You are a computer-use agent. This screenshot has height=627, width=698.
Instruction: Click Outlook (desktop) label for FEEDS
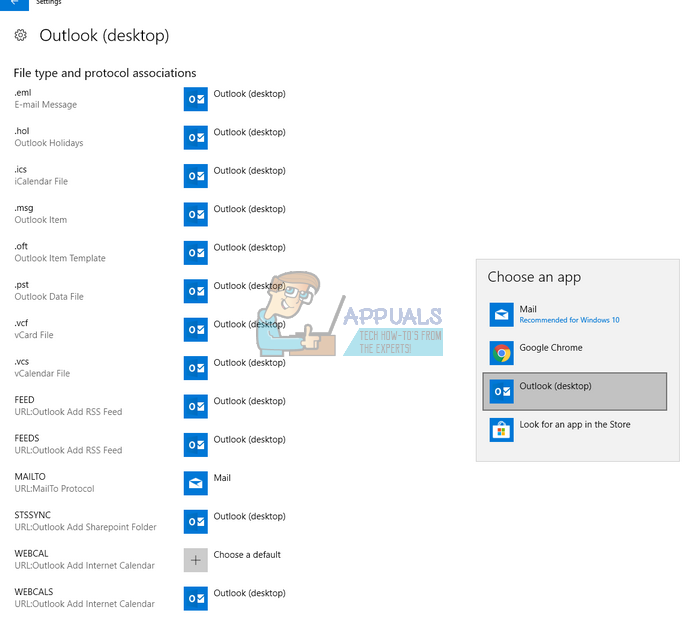[249, 440]
